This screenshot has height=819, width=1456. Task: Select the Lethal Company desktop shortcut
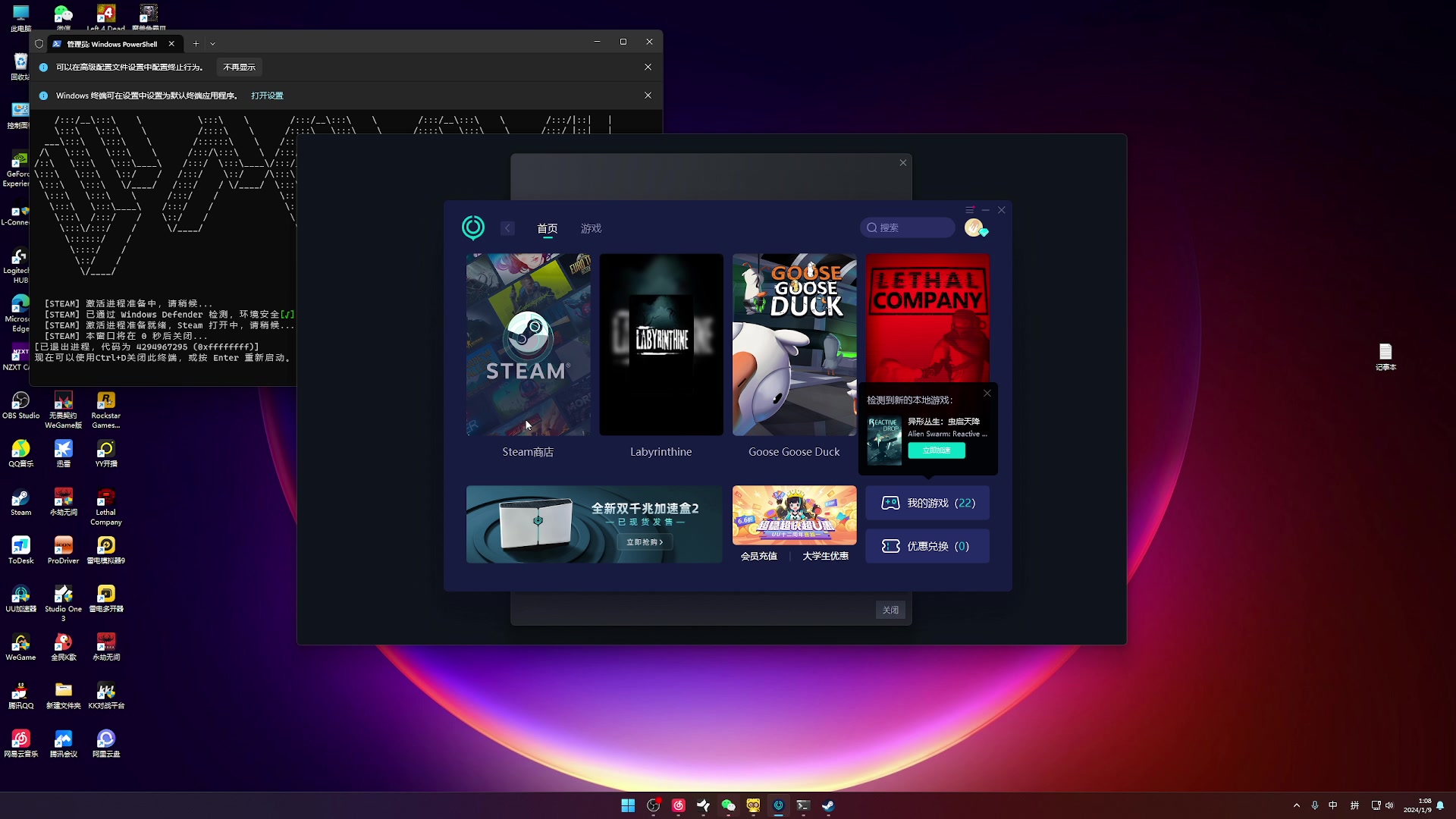coord(105,507)
